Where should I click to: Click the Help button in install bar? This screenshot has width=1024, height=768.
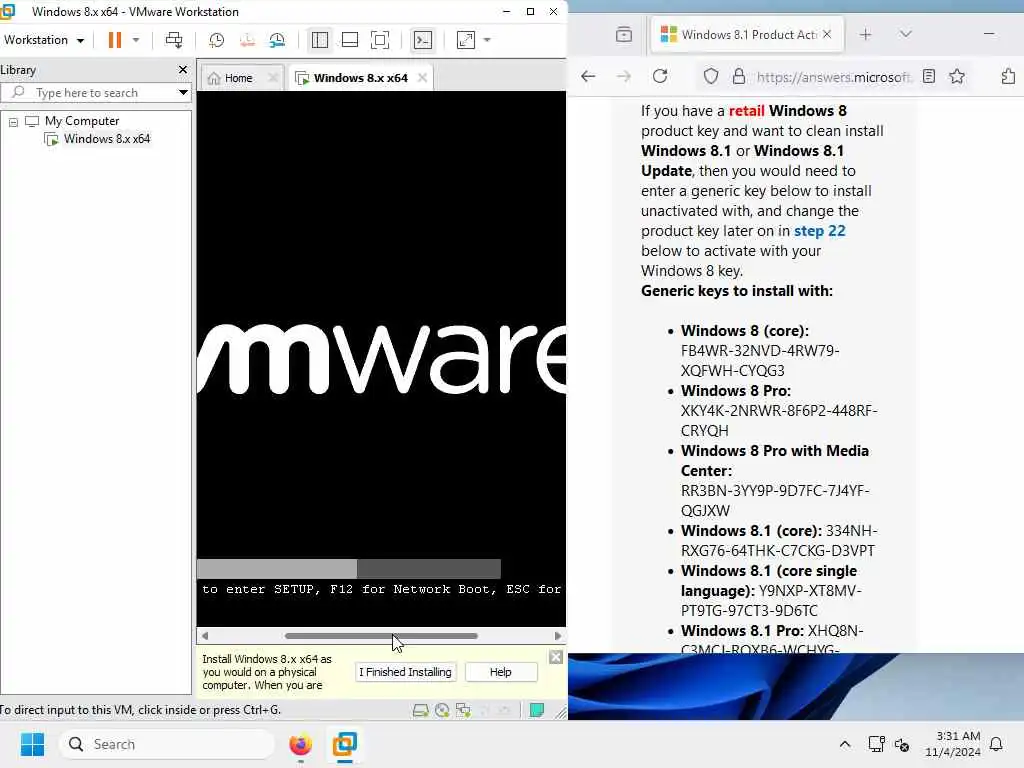tap(501, 672)
